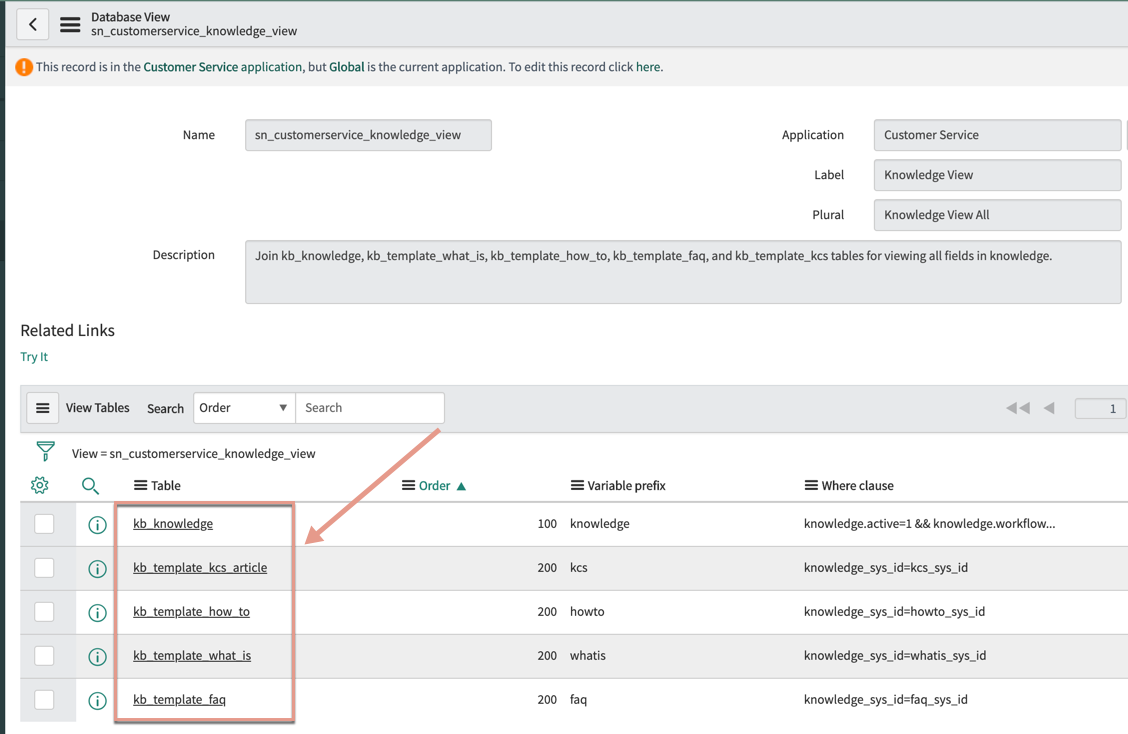Preview kb_template_what_is record info icon
The height and width of the screenshot is (734, 1128).
[97, 656]
